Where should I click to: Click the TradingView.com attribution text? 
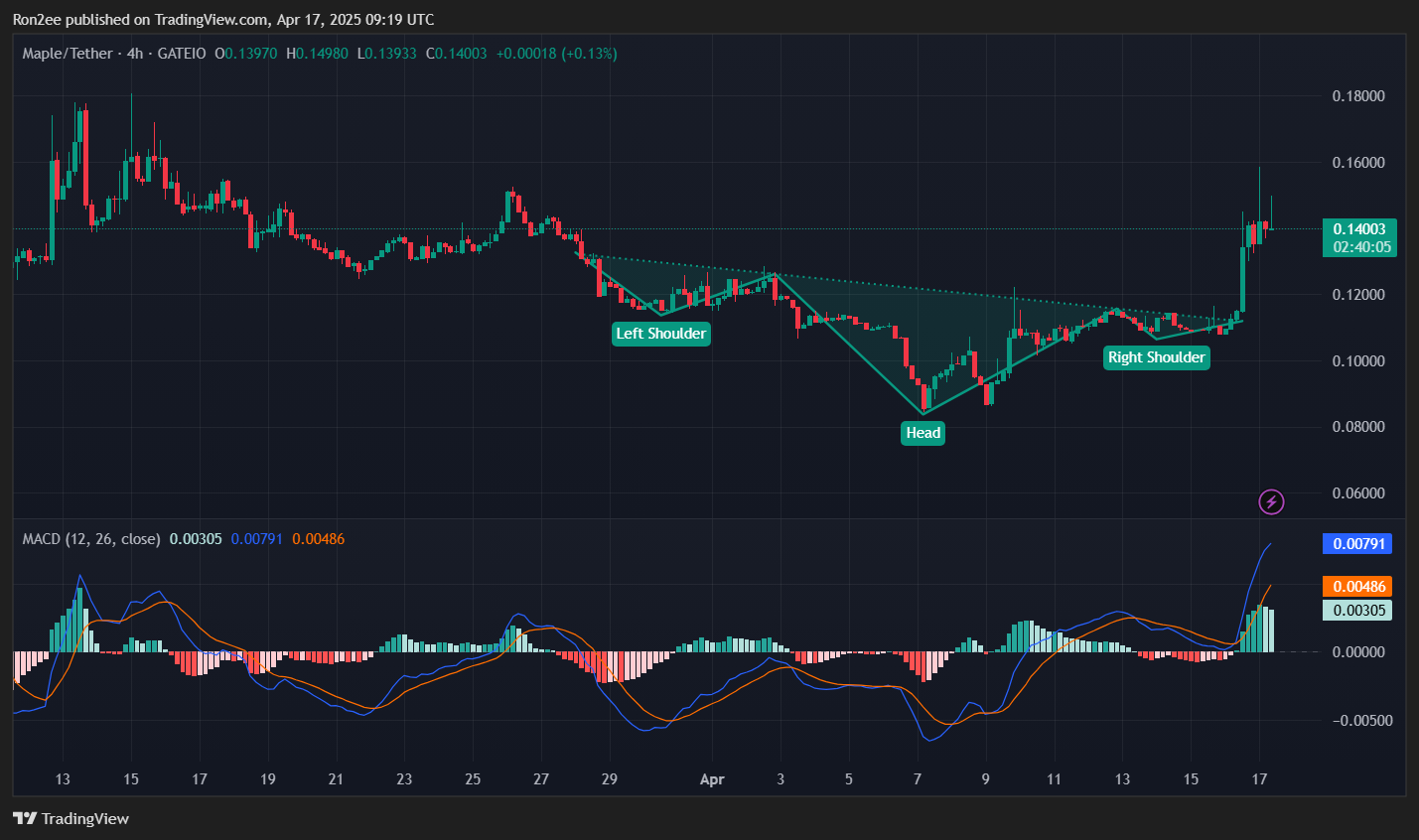coord(212,19)
